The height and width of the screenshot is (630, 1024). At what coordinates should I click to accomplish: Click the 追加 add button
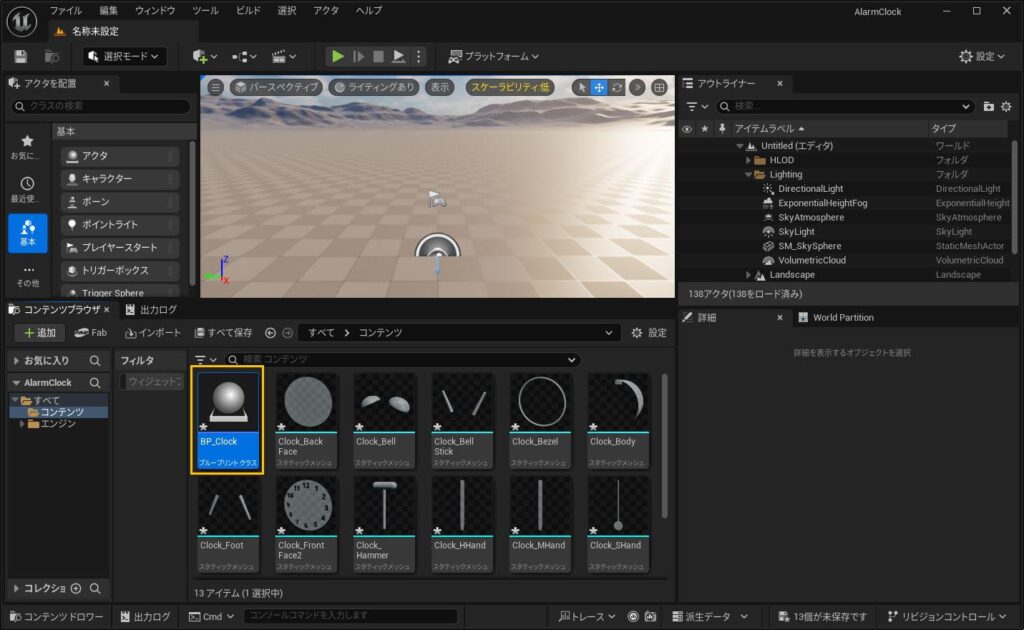pyautogui.click(x=39, y=332)
